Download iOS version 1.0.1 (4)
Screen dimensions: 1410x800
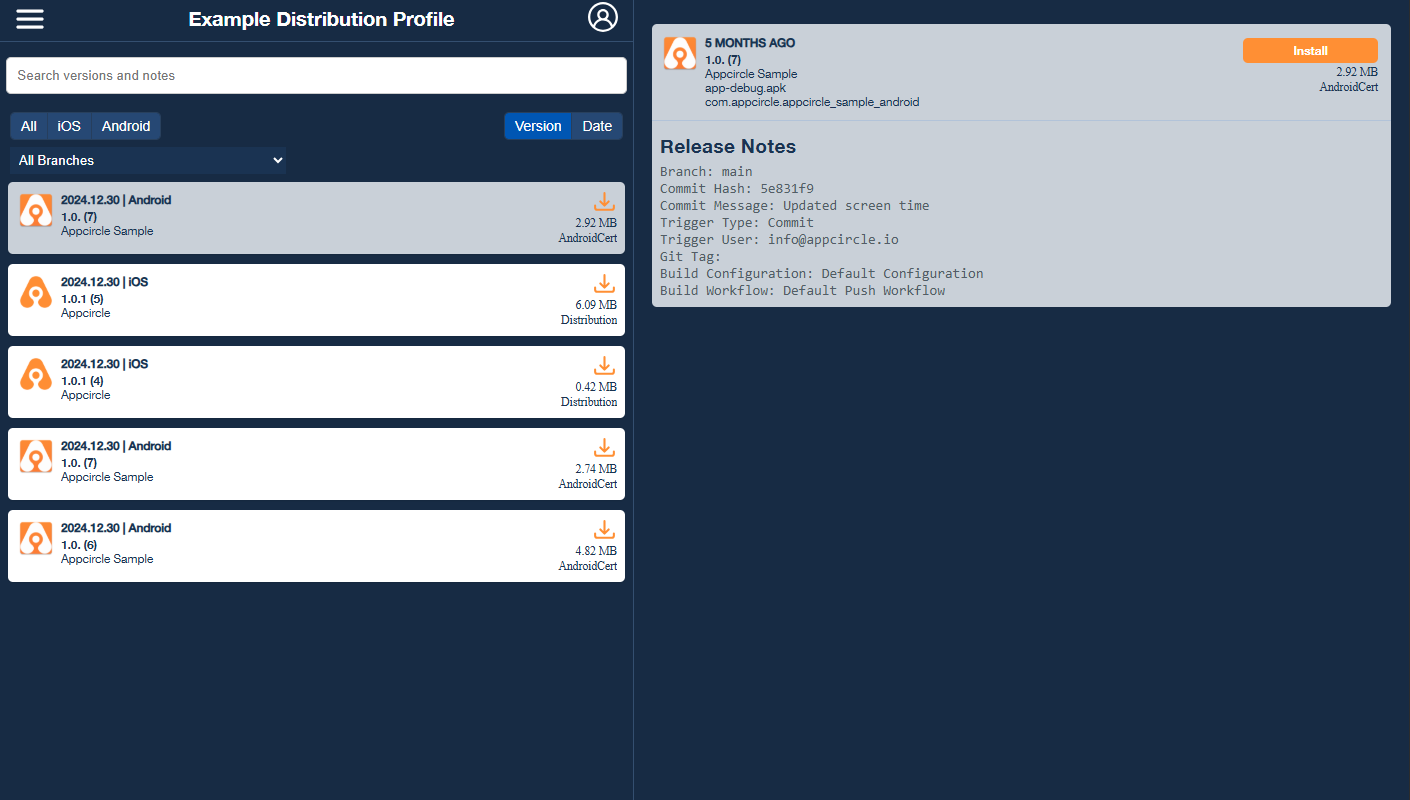tap(604, 365)
